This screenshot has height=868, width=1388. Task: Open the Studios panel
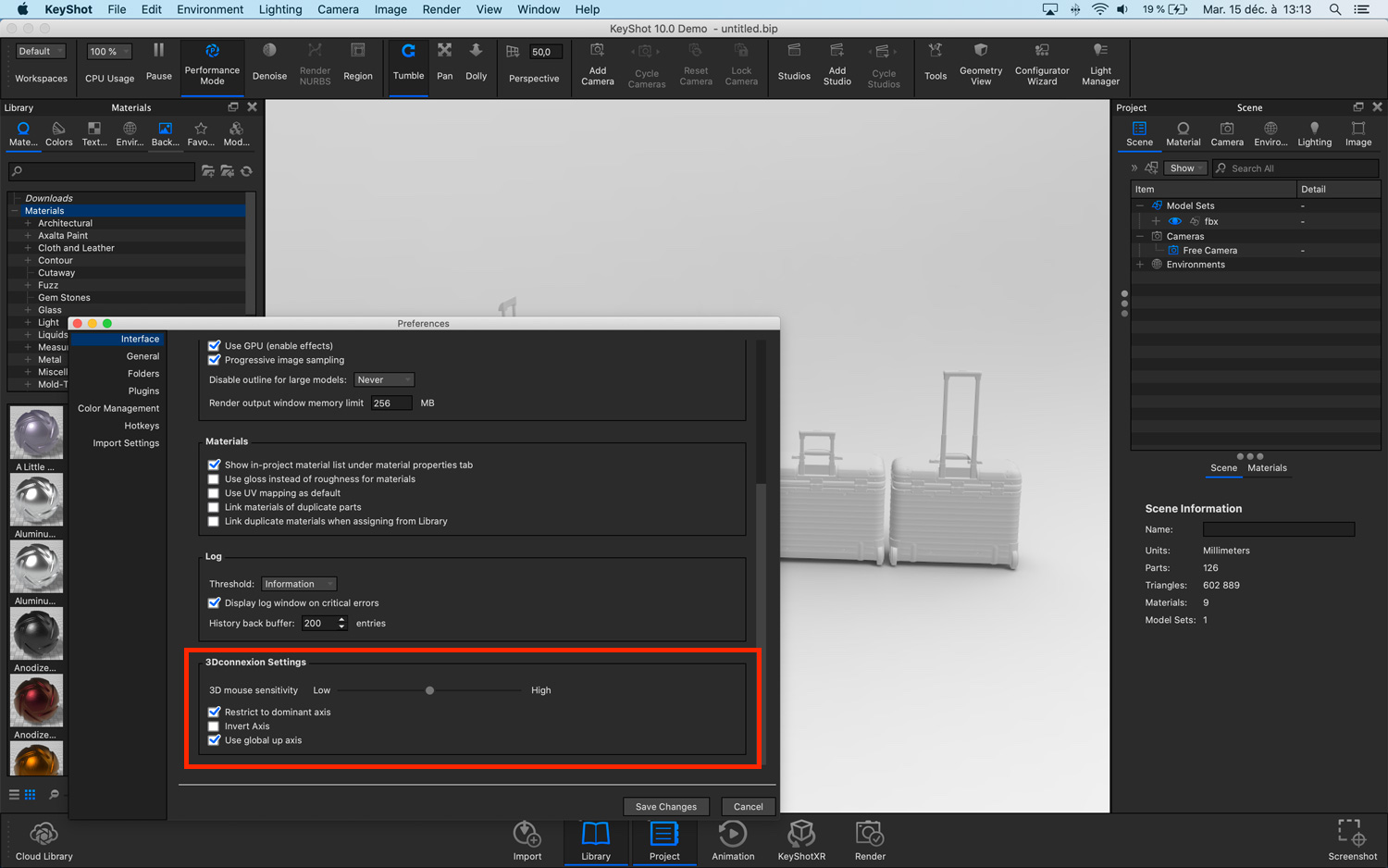tap(794, 61)
